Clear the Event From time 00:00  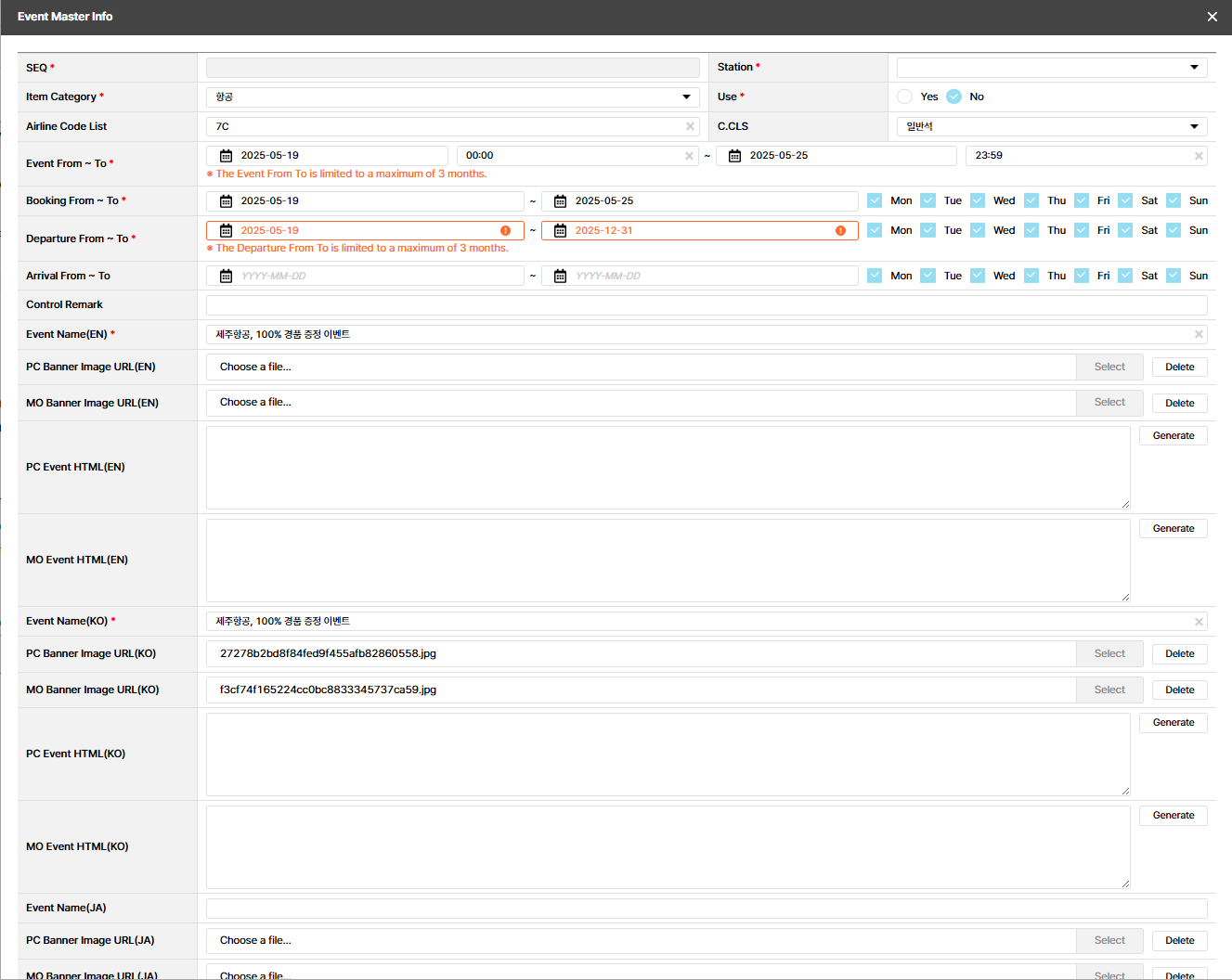tap(689, 156)
